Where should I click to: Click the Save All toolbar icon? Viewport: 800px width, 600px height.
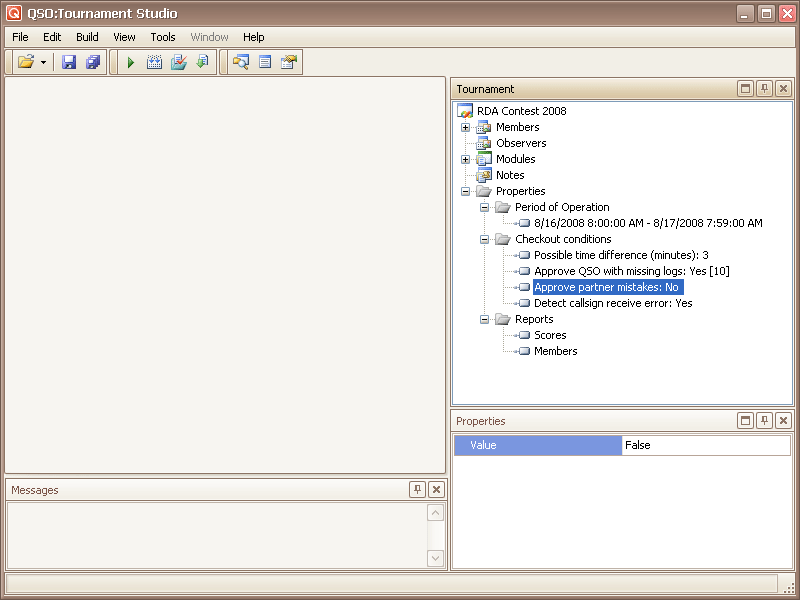(x=93, y=63)
